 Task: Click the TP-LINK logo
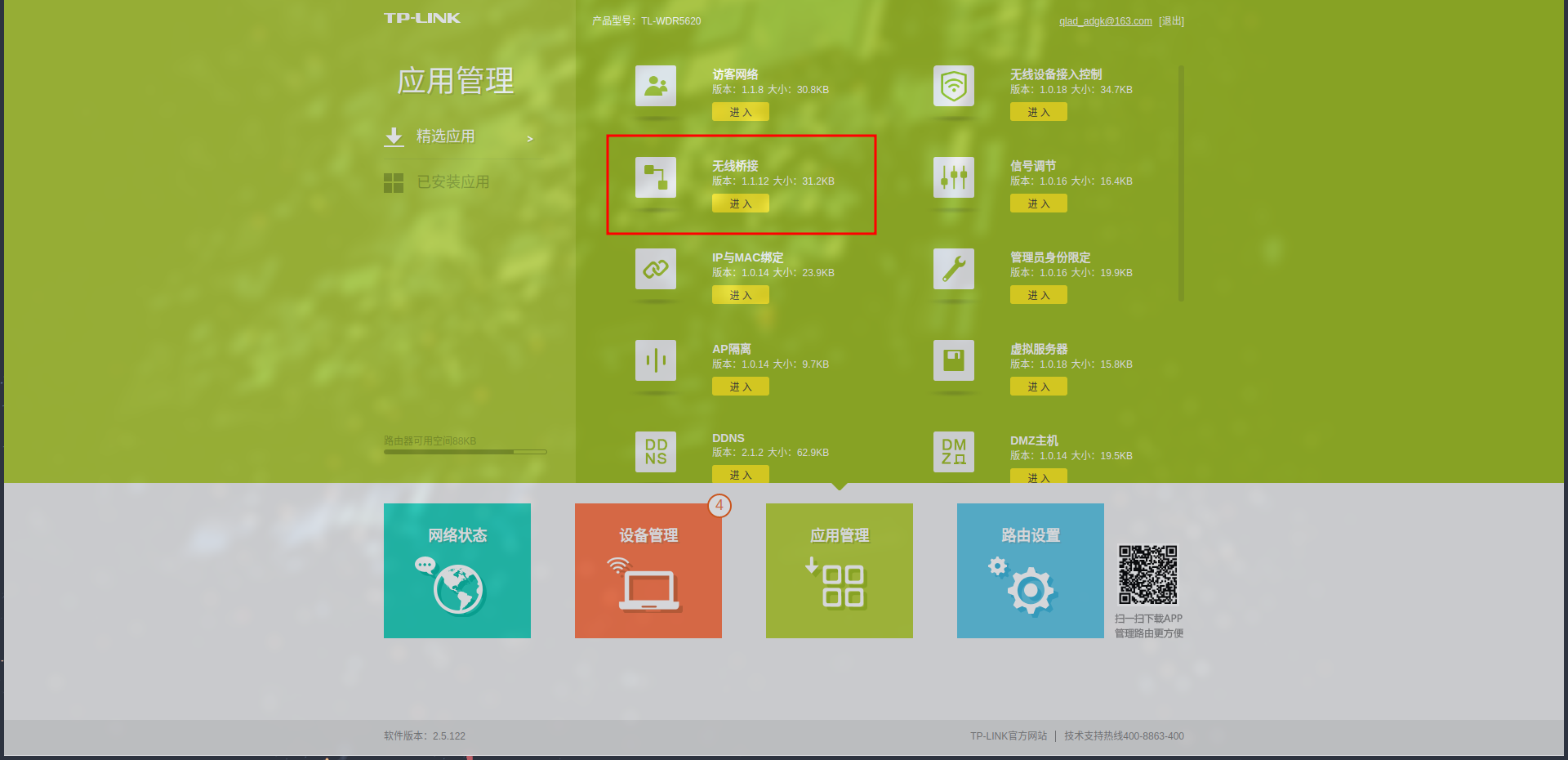pos(422,18)
